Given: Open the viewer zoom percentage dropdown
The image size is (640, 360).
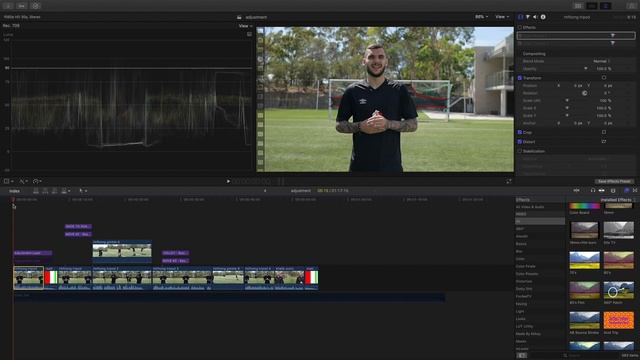Looking at the screenshot, I should click(481, 17).
